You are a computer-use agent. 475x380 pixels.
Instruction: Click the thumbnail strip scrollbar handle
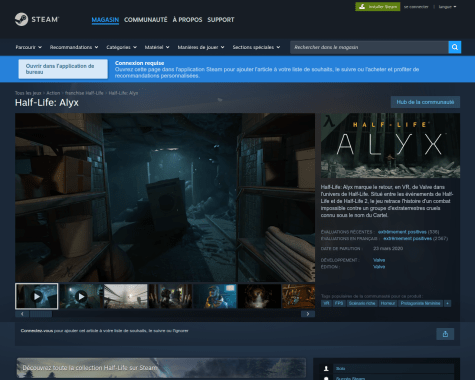(41, 314)
